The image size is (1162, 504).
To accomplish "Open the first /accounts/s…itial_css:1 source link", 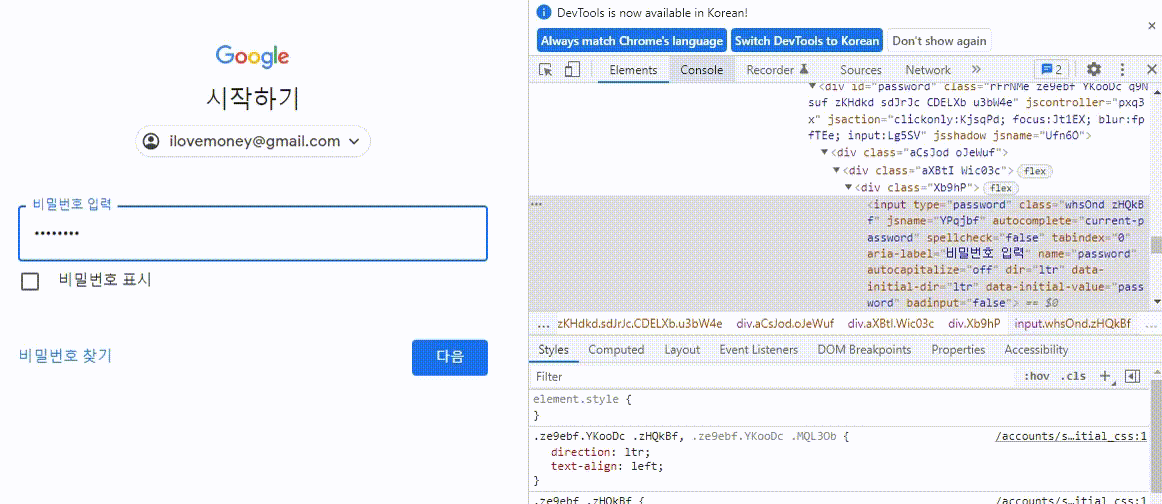I will pyautogui.click(x=1071, y=437).
